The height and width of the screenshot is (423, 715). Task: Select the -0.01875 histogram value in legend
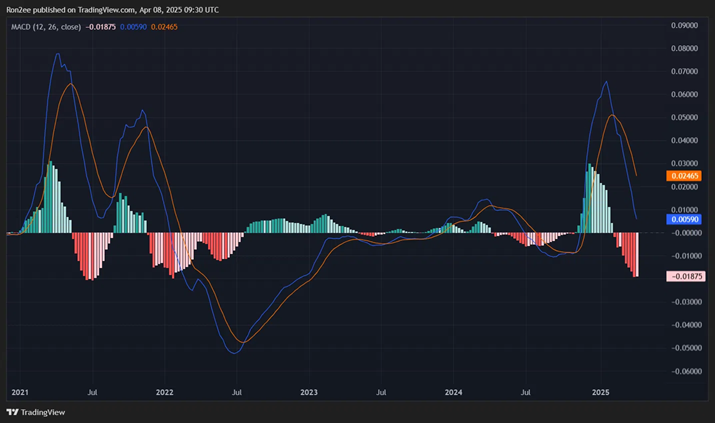coord(101,25)
